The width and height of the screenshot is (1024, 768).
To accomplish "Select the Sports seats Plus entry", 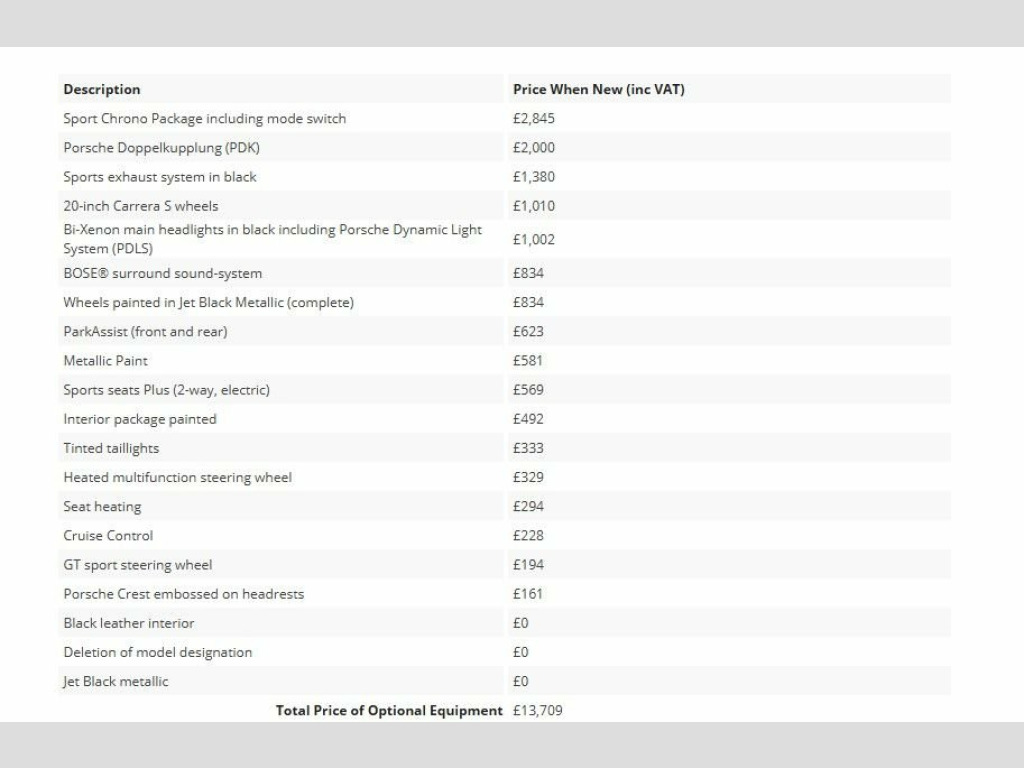I will pyautogui.click(x=166, y=389).
